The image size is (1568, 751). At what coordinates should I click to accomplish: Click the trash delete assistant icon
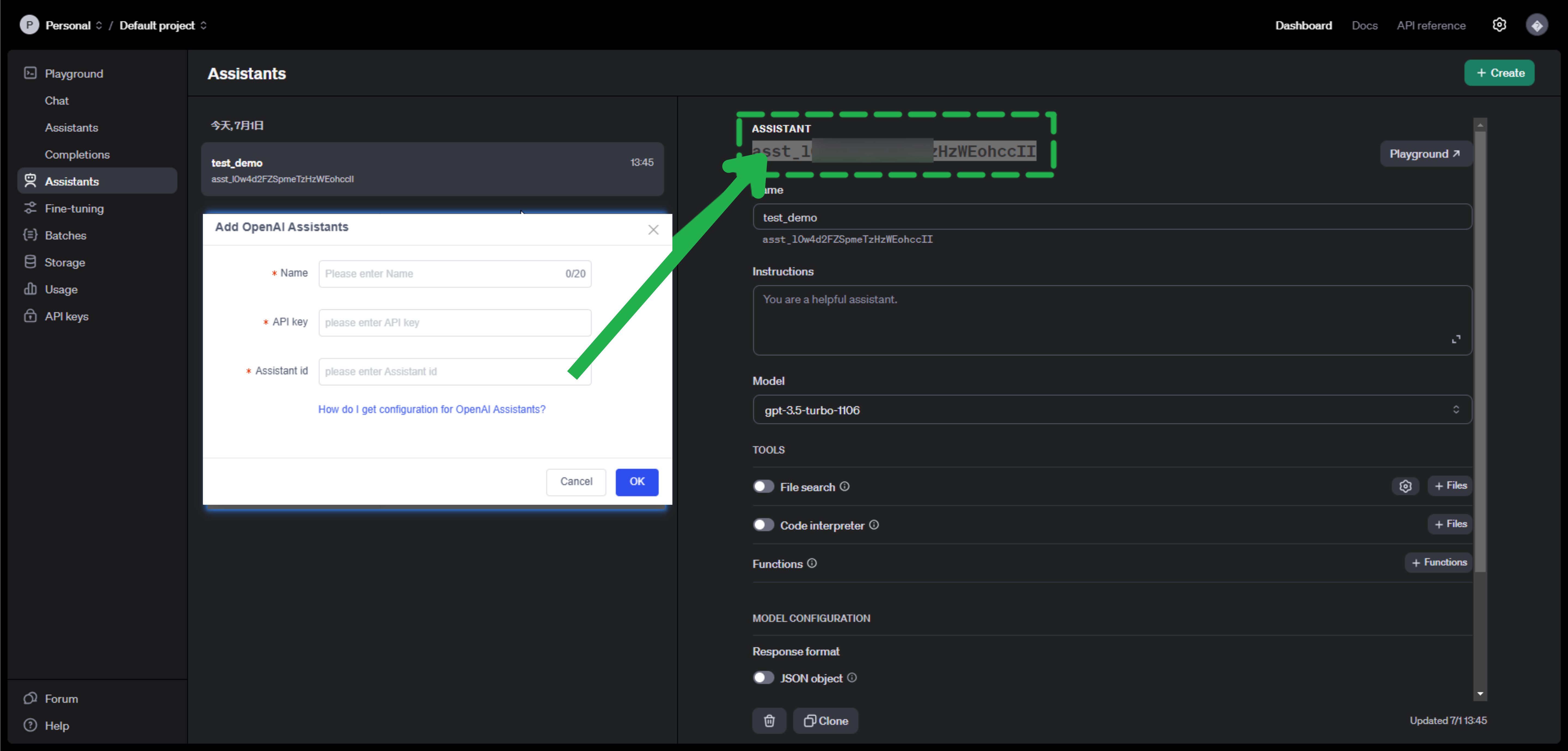point(769,720)
